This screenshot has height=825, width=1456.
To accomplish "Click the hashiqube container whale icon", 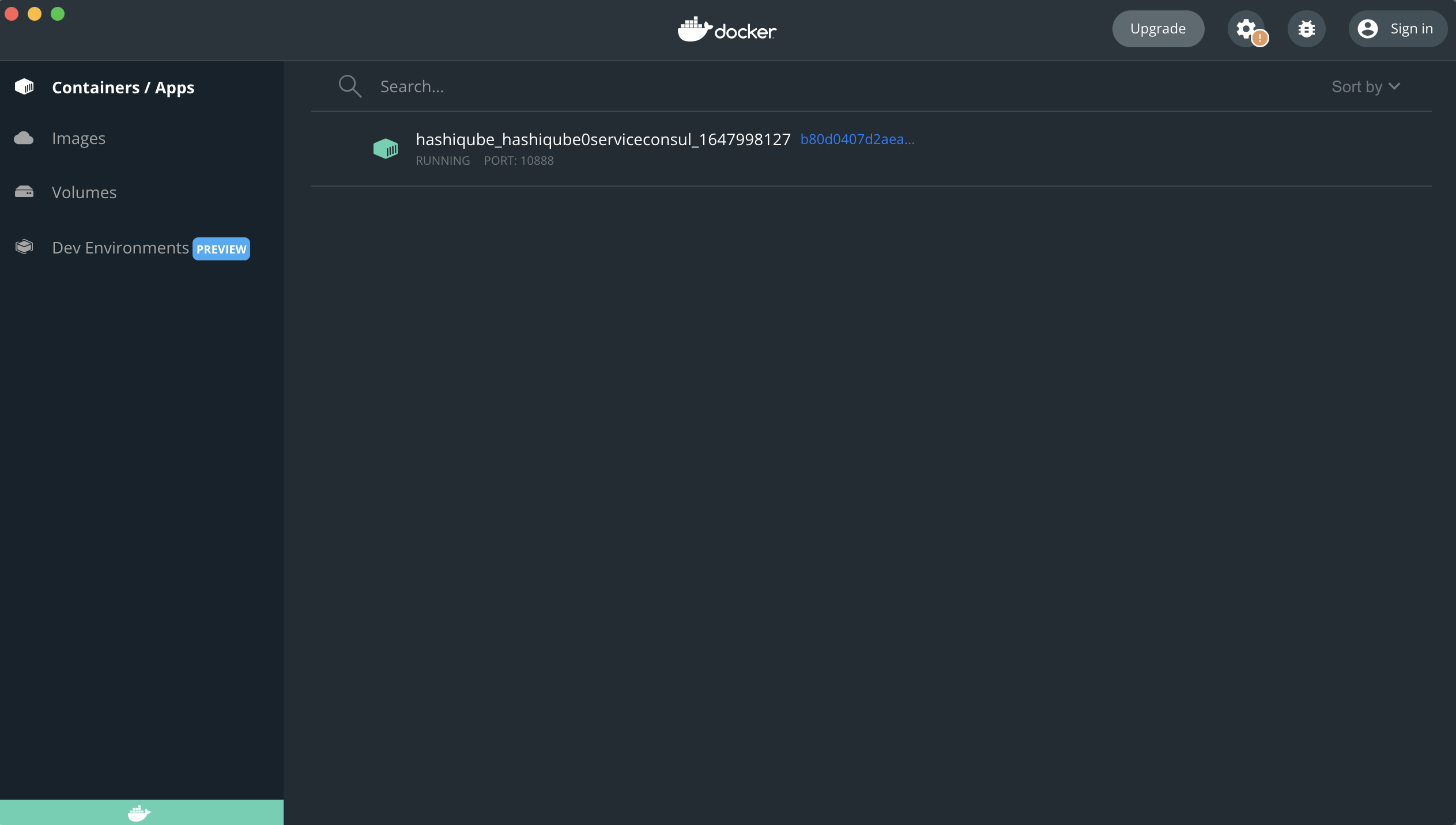I will pos(386,148).
